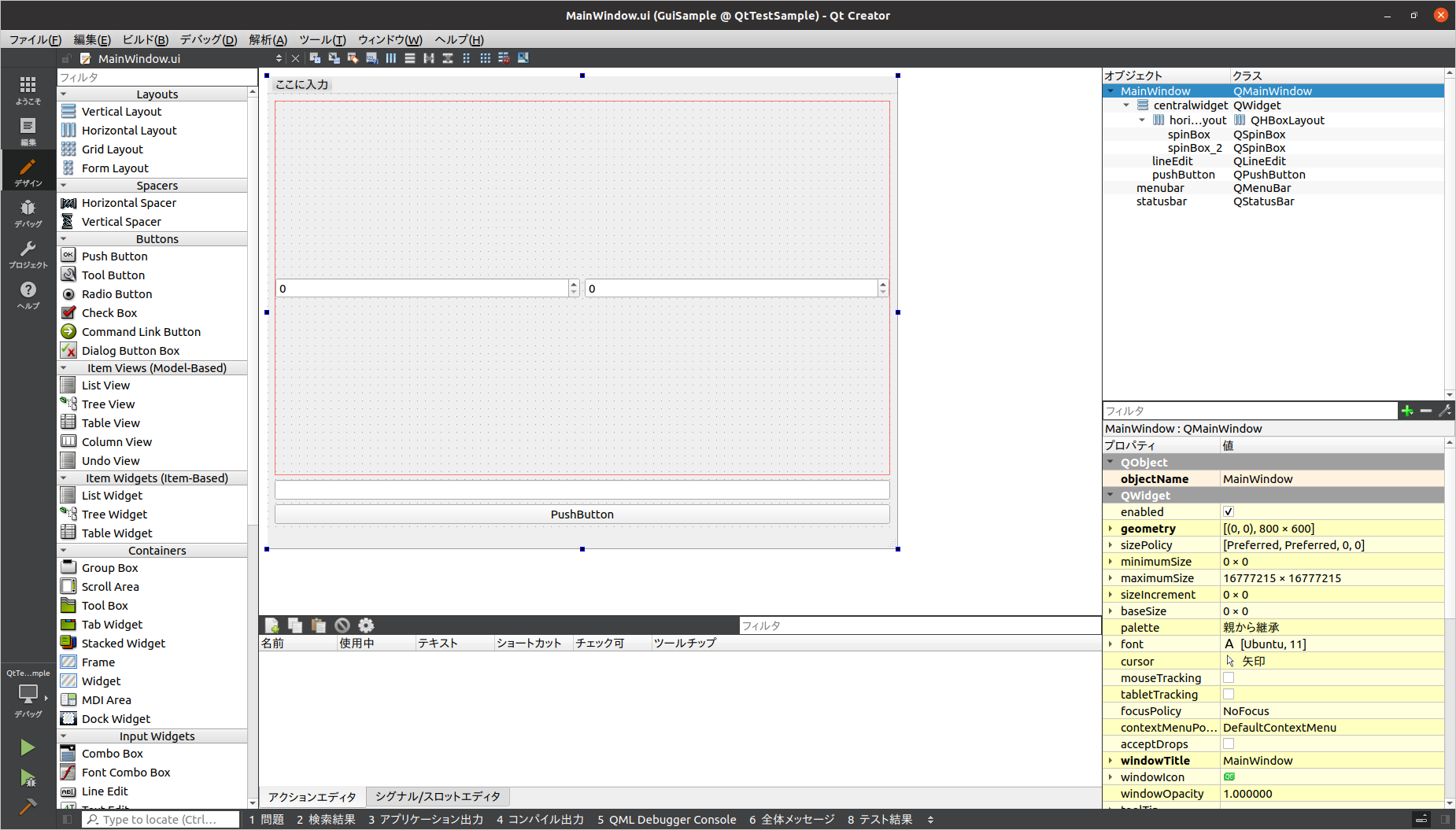This screenshot has width=1456, height=830.
Task: Switch to the 編集 (Edit) mode
Action: coord(28,131)
